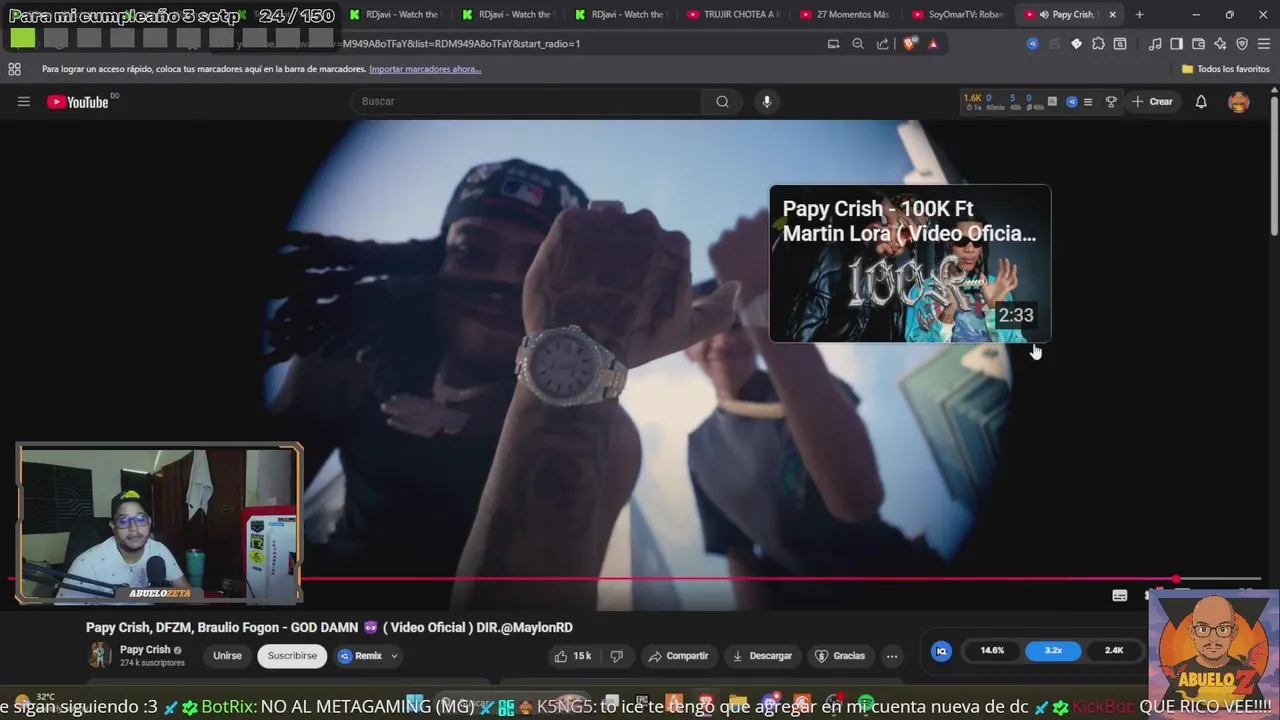1280x720 pixels.
Task: Open the Todos los favoritos folder
Action: (x=1225, y=69)
